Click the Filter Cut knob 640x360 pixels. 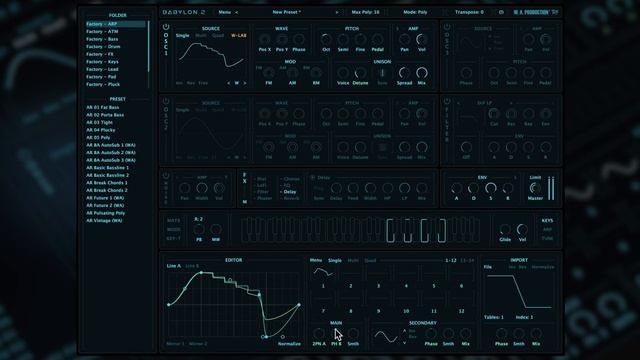[x=494, y=114]
